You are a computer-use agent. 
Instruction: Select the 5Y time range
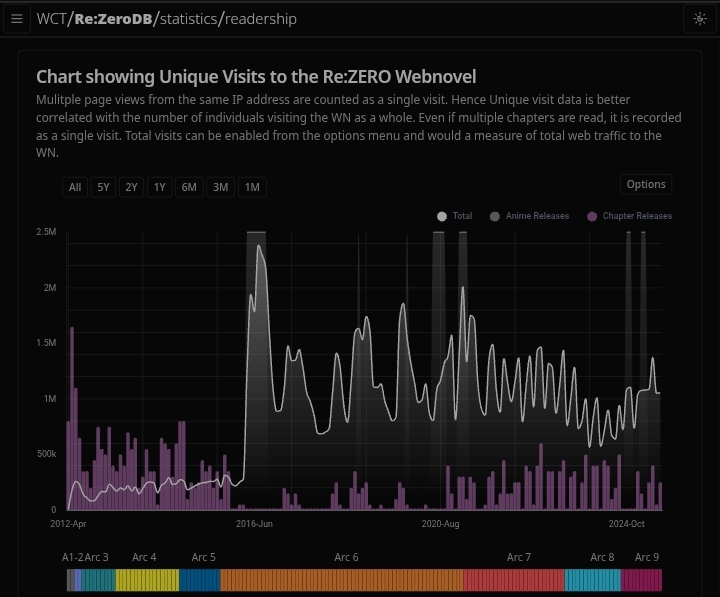click(103, 187)
